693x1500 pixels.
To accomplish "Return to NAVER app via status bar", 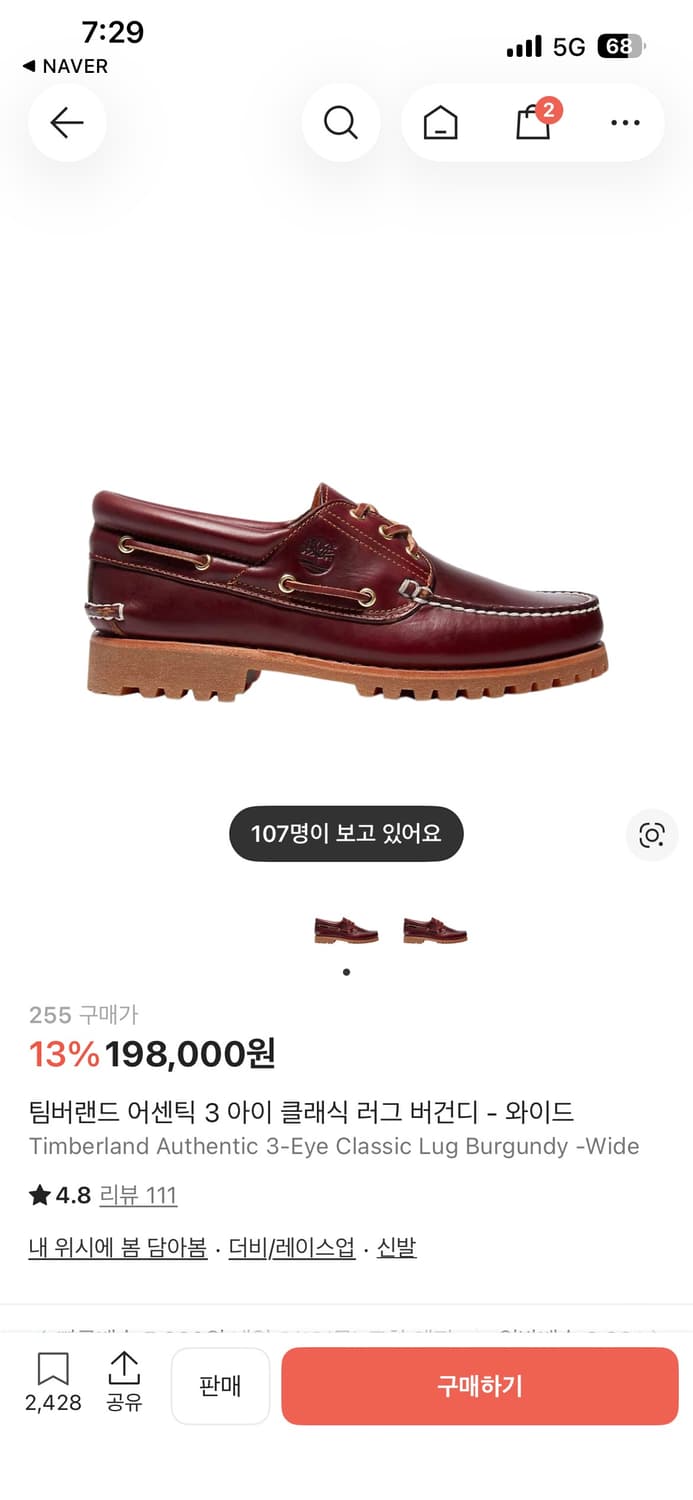I will tap(65, 66).
